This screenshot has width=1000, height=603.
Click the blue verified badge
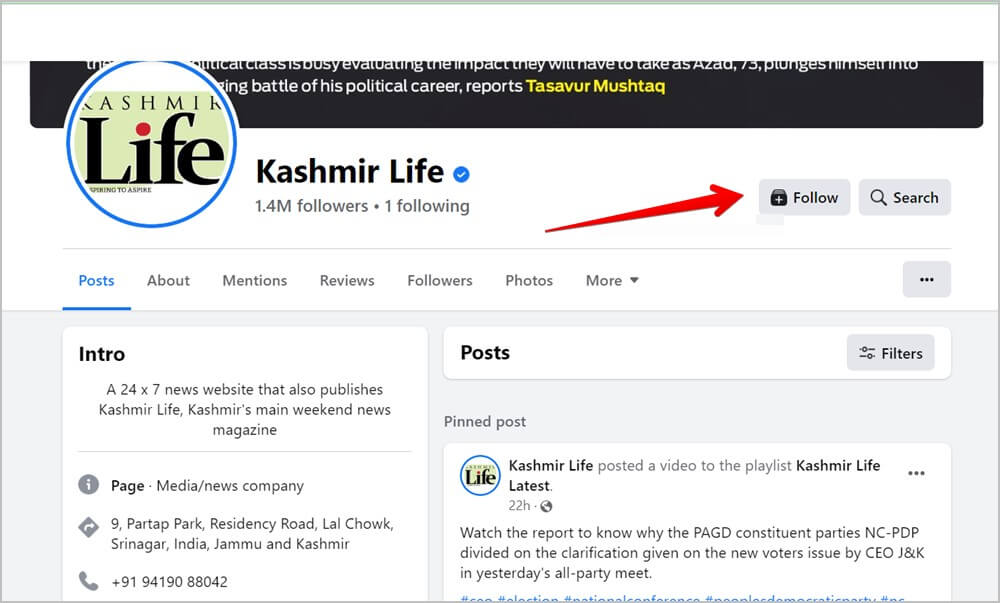click(461, 174)
